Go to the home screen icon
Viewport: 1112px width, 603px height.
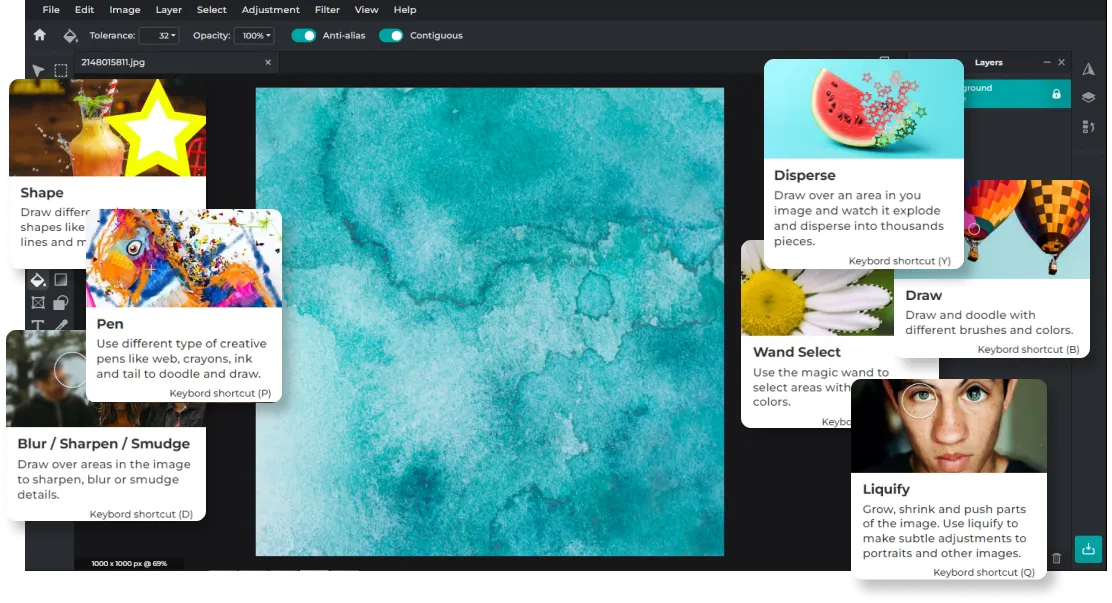coord(40,35)
